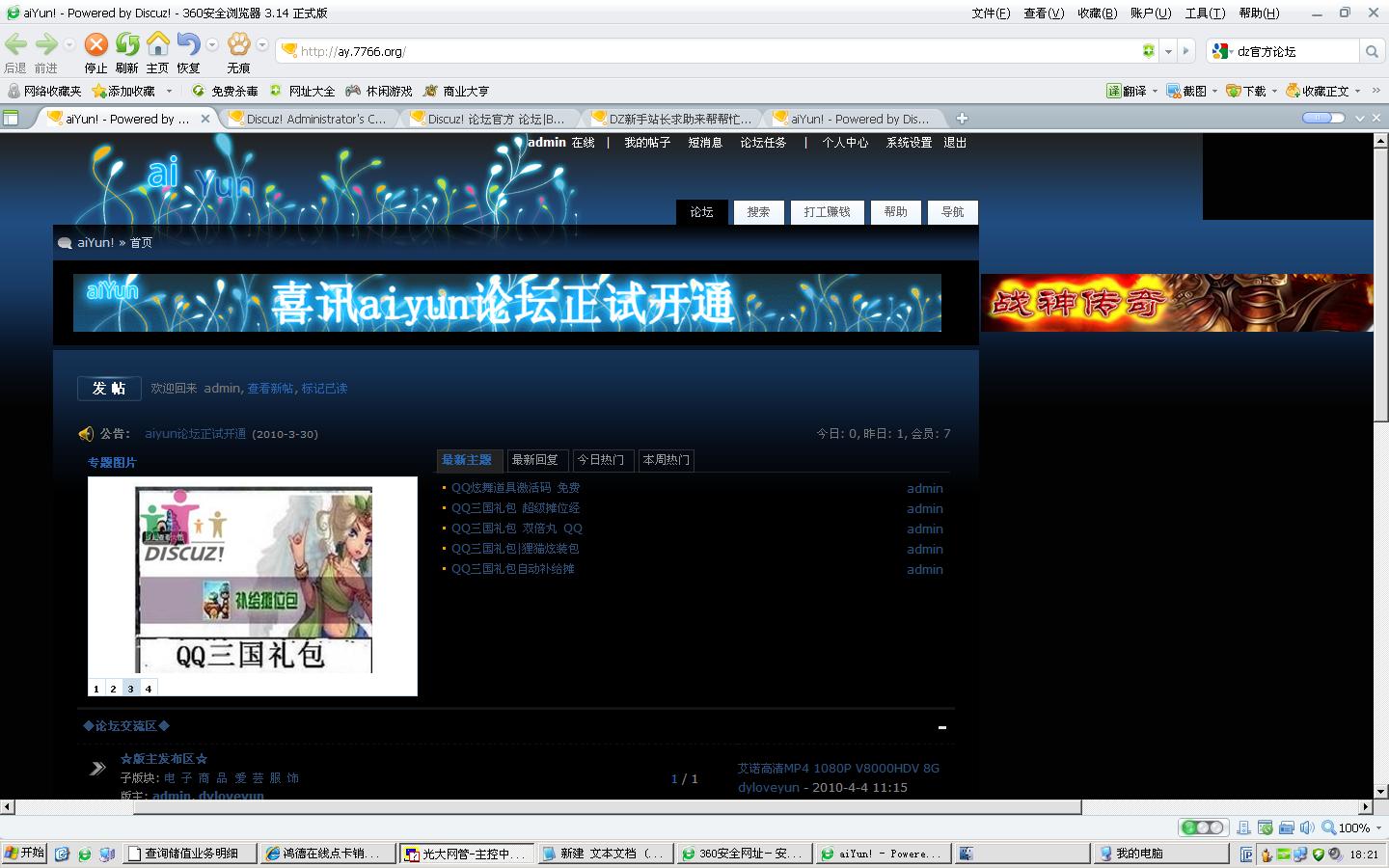The width and height of the screenshot is (1389, 868).
Task: Select the 最新回复 tab
Action: click(535, 460)
